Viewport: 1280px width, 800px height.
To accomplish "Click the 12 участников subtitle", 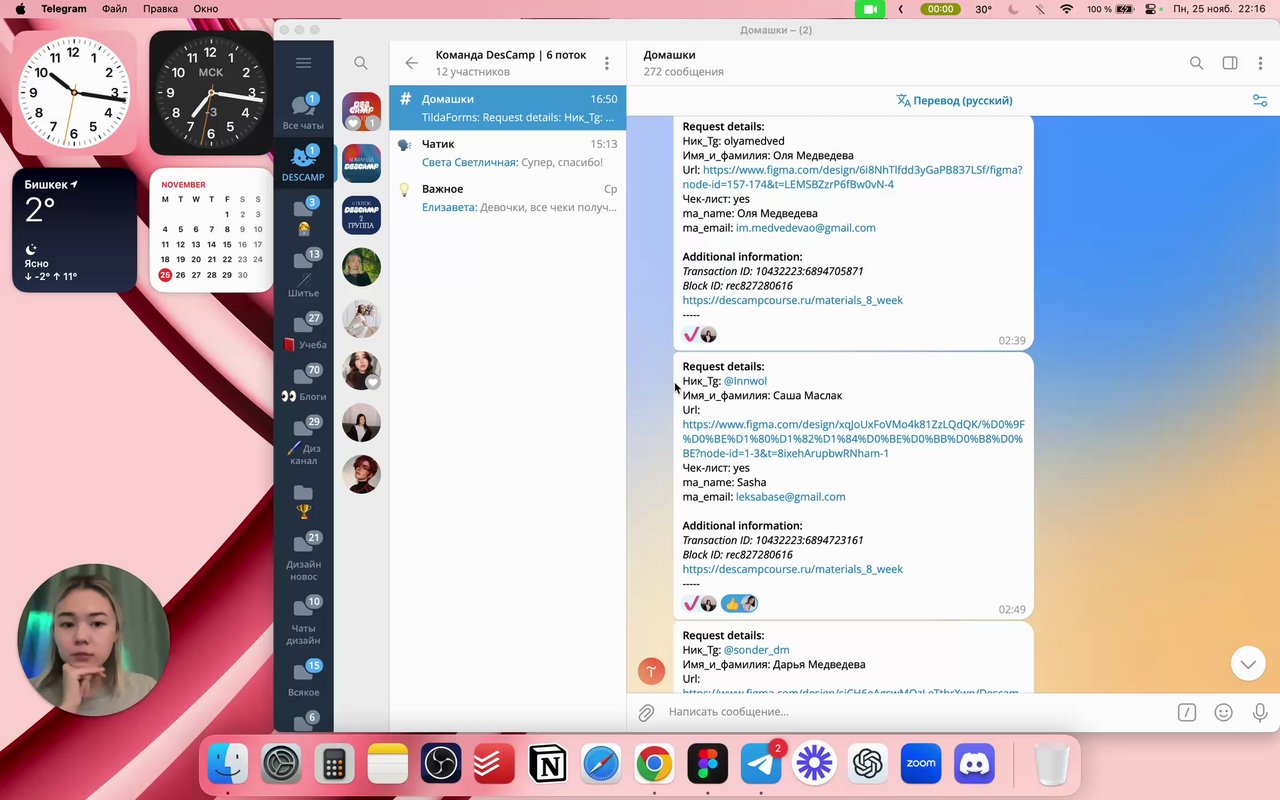I will coord(473,72).
